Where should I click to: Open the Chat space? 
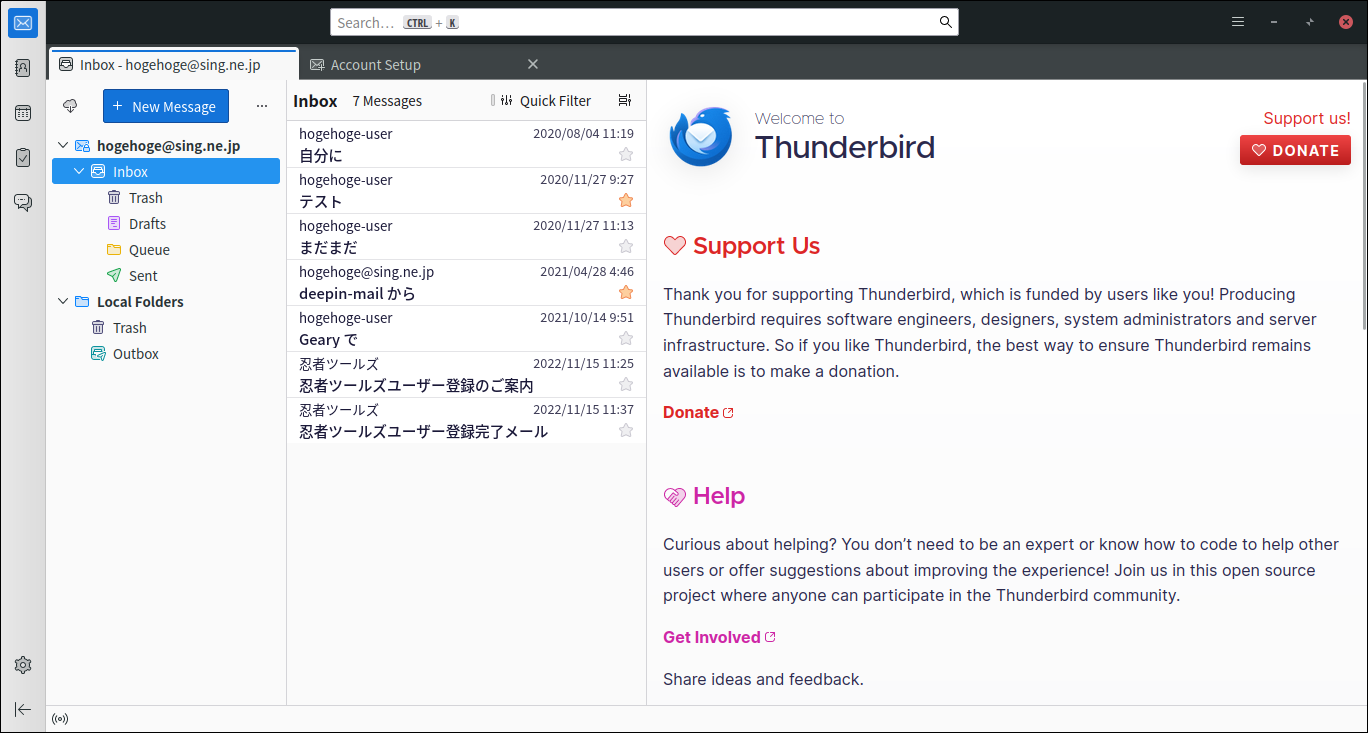coord(23,203)
